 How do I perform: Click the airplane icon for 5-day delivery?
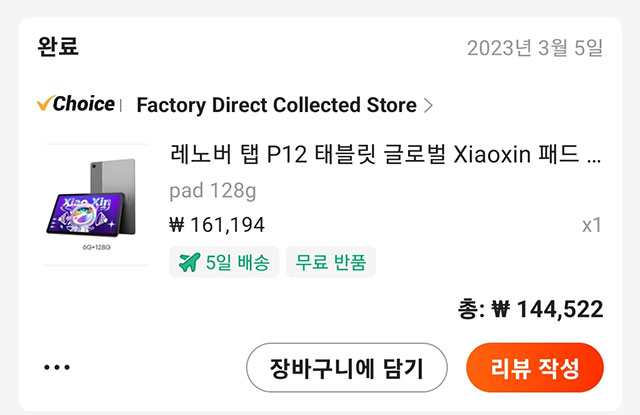pyautogui.click(x=188, y=263)
